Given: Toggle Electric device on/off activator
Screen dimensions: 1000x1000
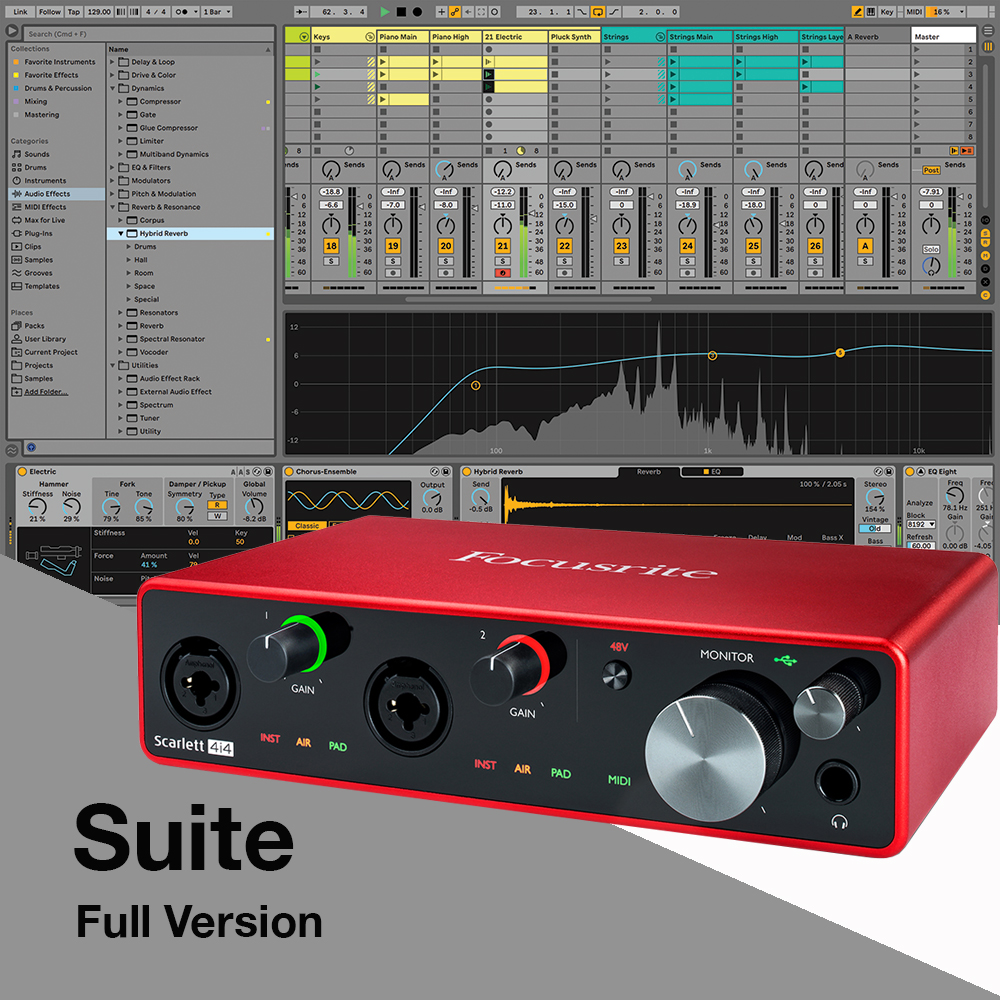Looking at the screenshot, I should coord(22,472).
